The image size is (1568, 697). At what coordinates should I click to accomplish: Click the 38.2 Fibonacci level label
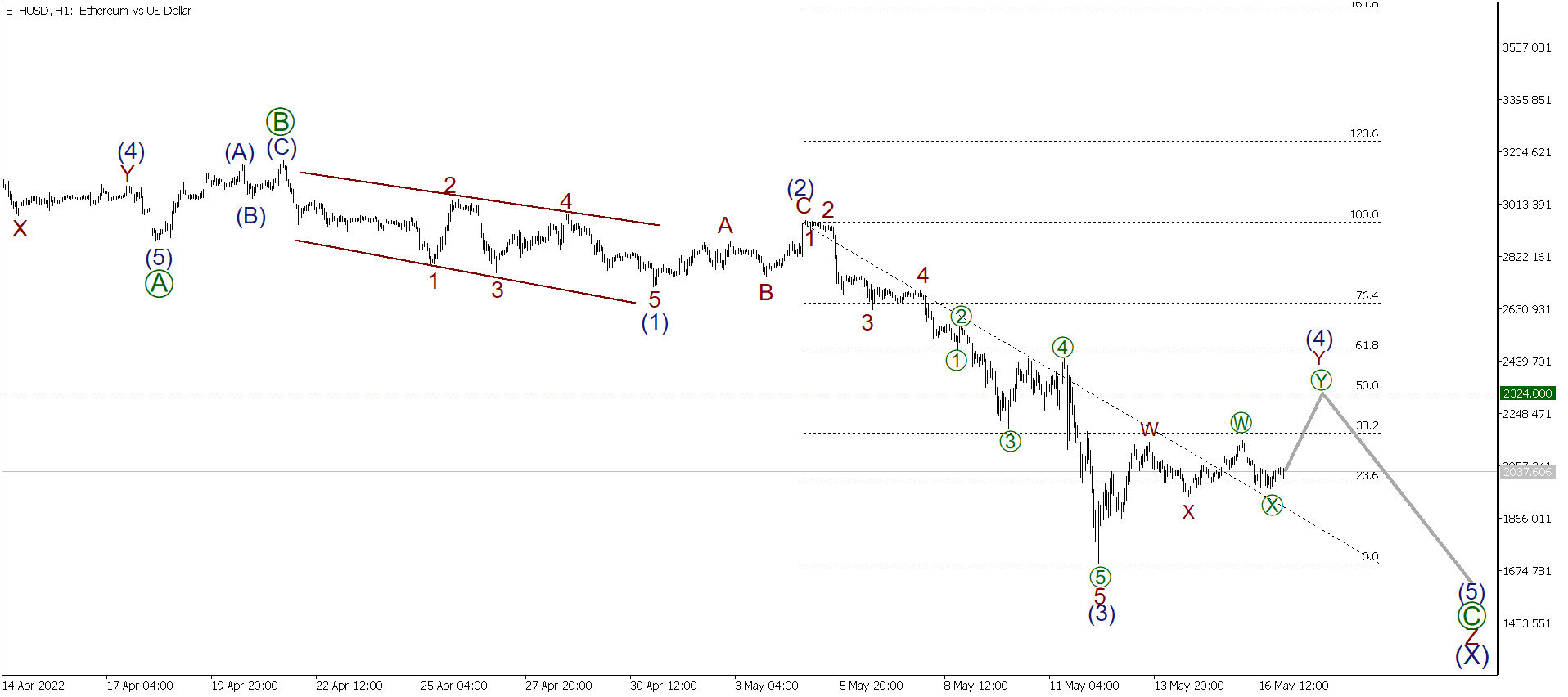(1367, 425)
